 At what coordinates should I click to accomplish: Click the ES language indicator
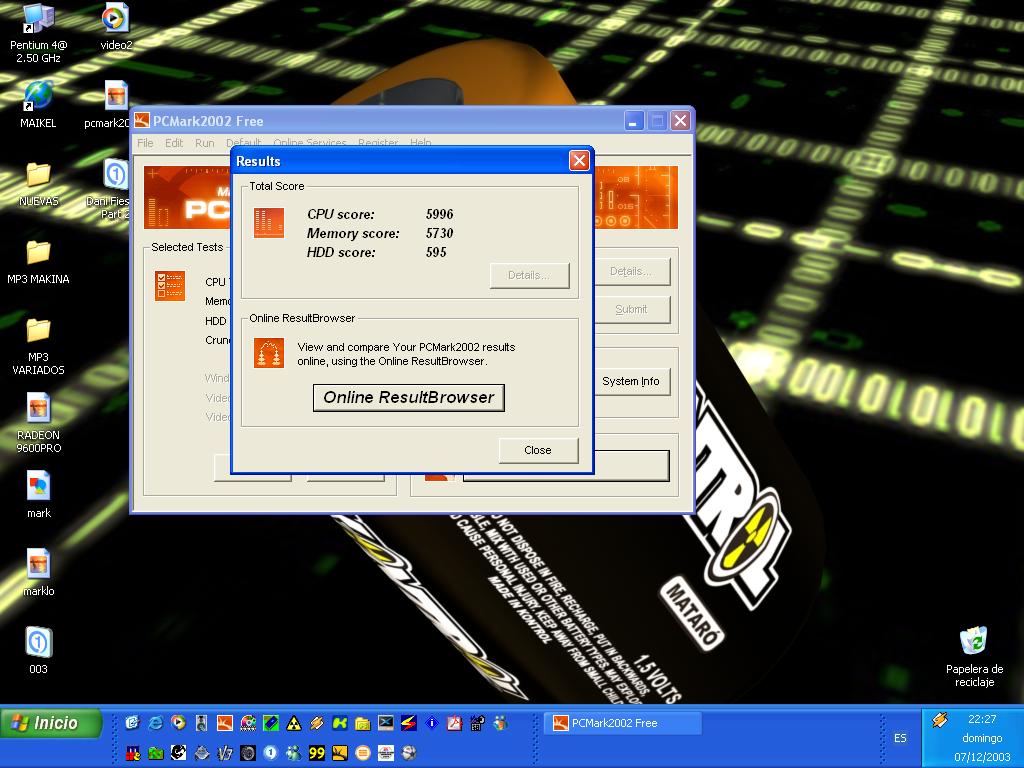[901, 738]
